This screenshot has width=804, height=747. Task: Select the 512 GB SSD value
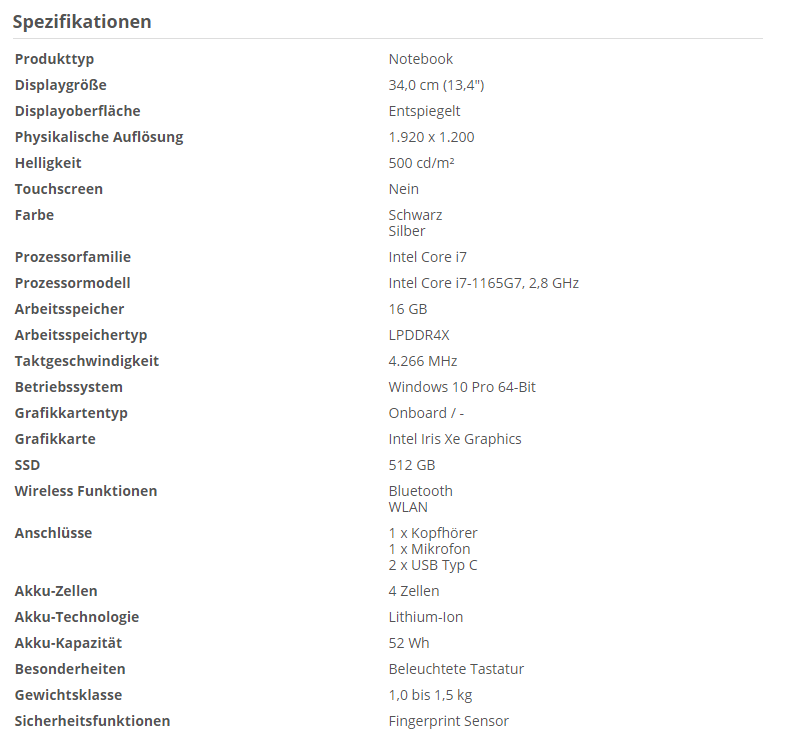412,465
